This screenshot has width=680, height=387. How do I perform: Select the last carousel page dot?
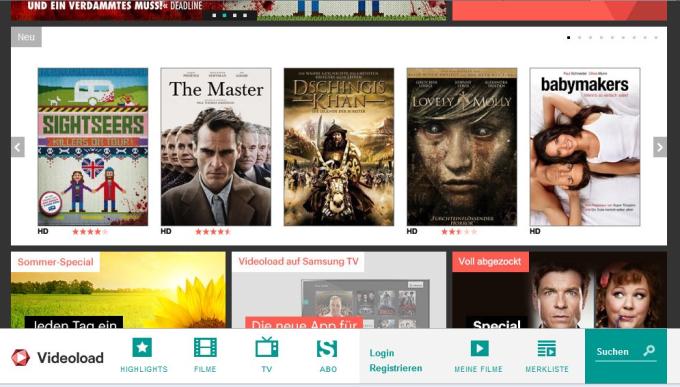[656, 38]
